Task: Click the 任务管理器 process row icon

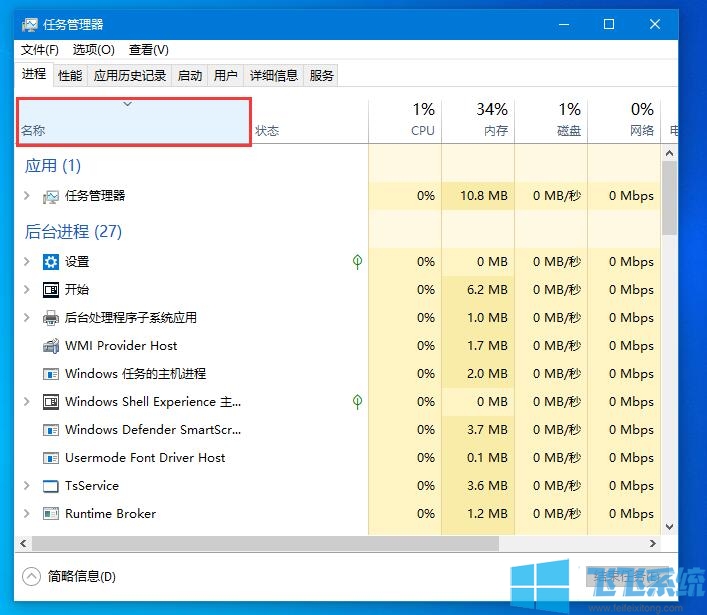Action: pos(50,197)
